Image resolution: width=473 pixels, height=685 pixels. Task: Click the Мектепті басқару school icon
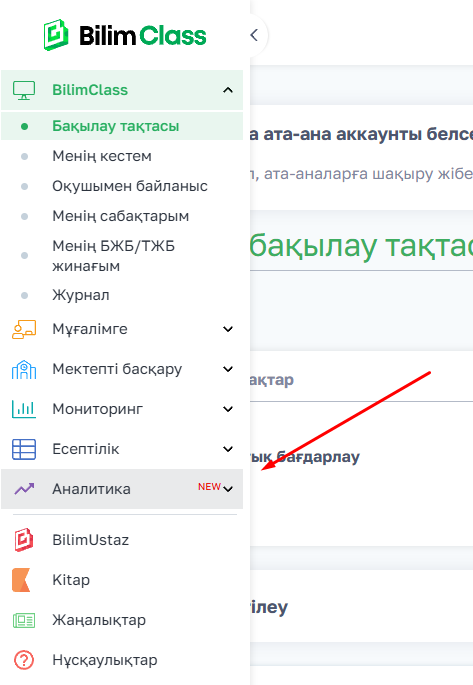click(24, 369)
